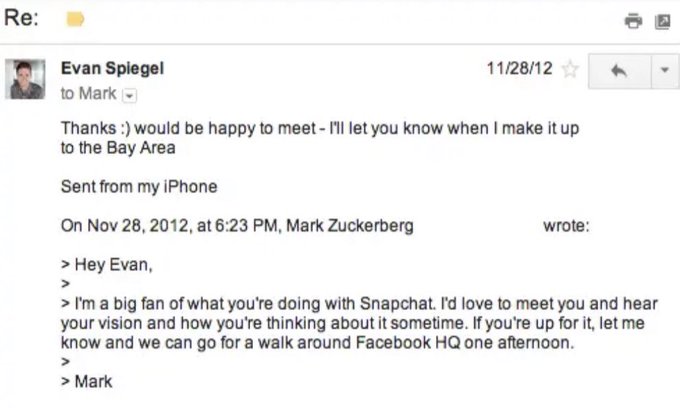Viewport: 680px width, 408px height.
Task: Open the More options dropdown beside Reply
Action: [664, 71]
